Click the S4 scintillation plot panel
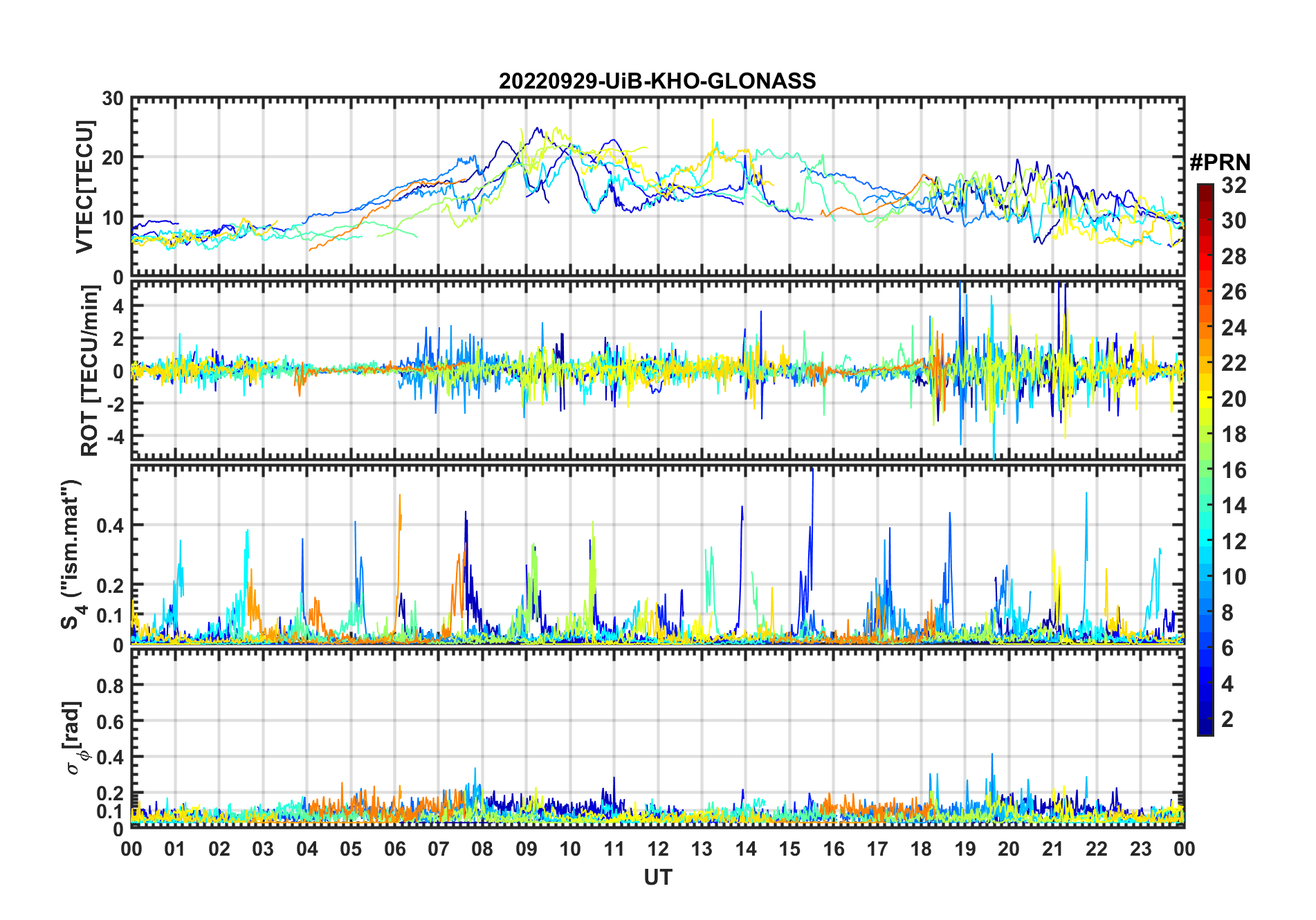This screenshot has height=920, width=1316. pos(658,555)
